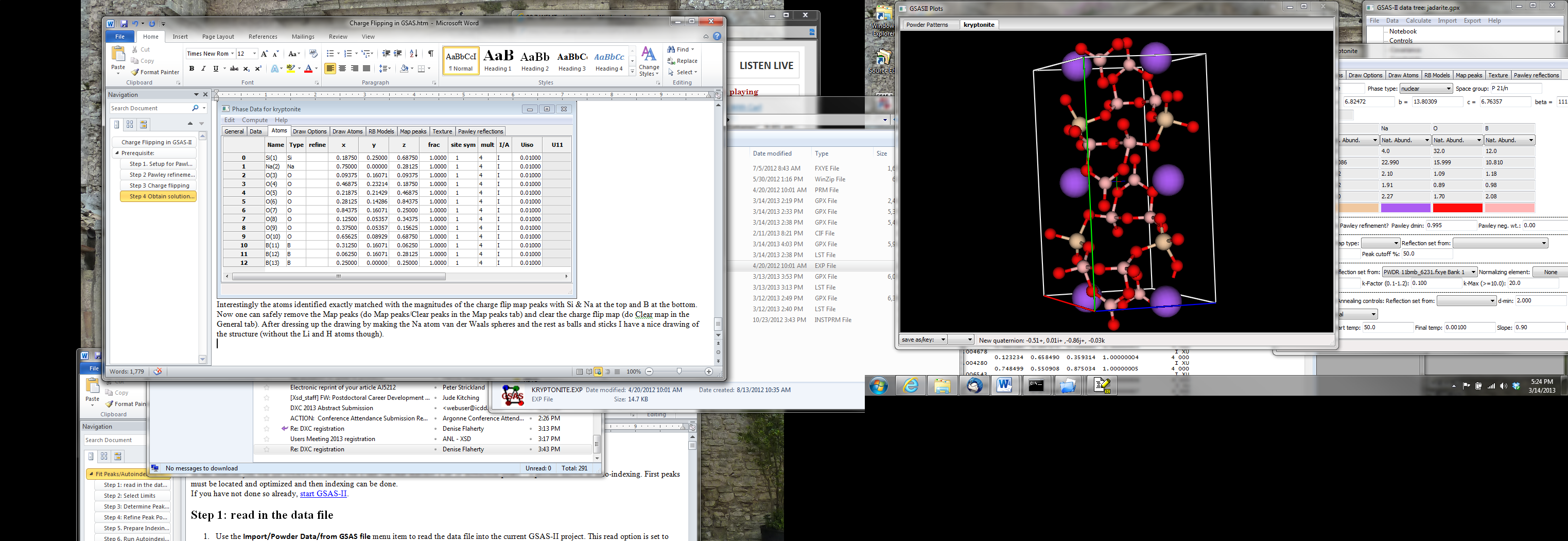Browse pages view in Navigation pane
This screenshot has height=541, width=1568.
tap(130, 124)
